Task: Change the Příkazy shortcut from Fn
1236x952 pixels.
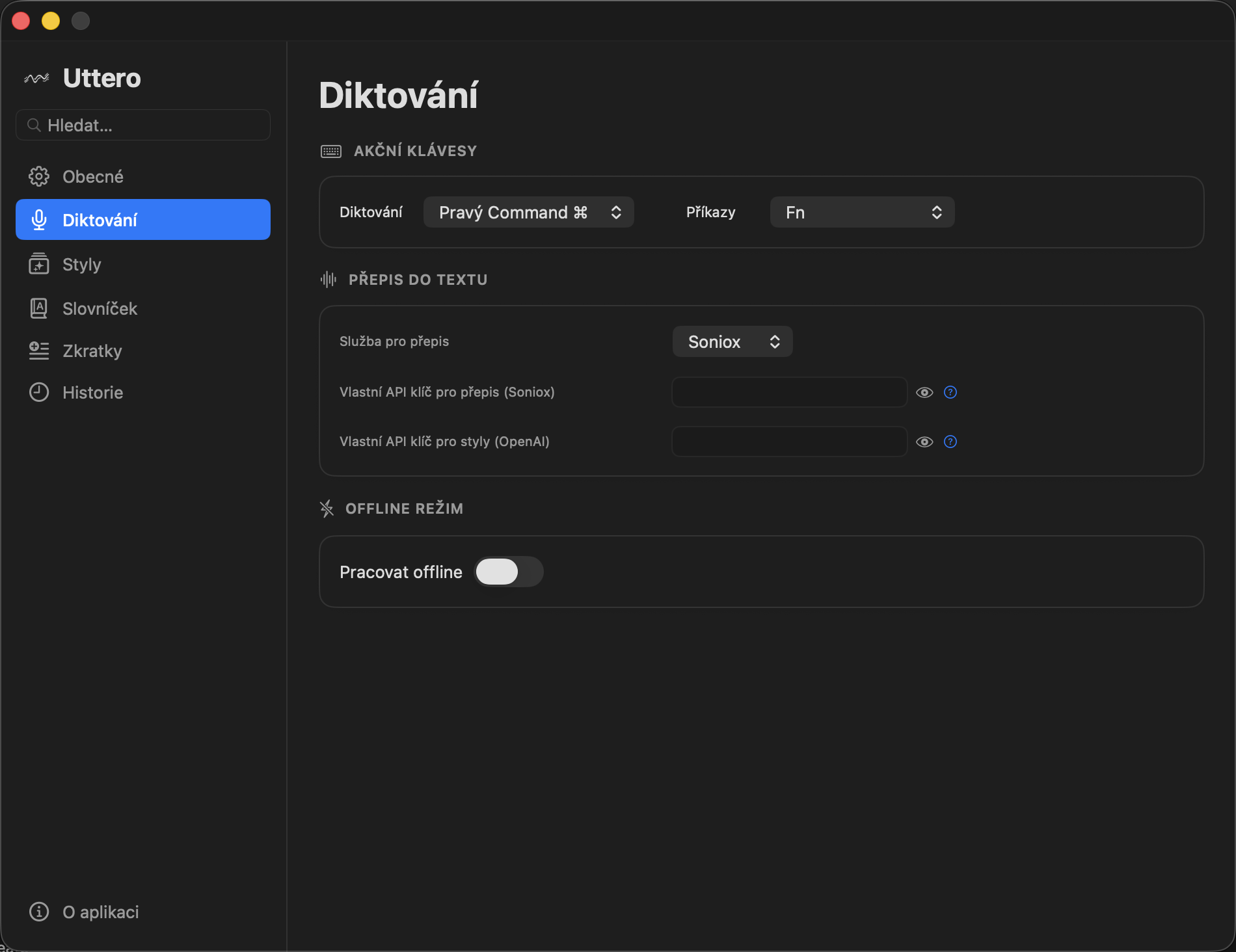Action: (862, 212)
